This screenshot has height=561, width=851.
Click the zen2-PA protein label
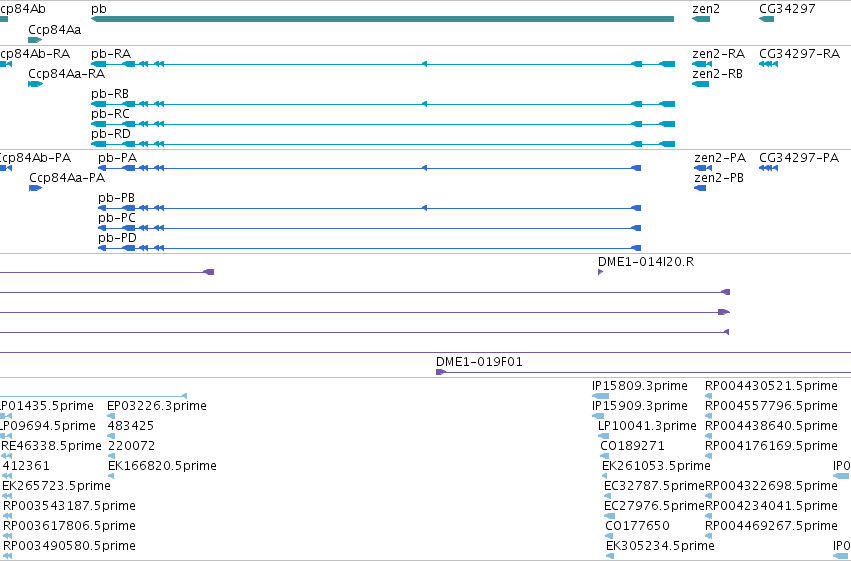(x=720, y=158)
